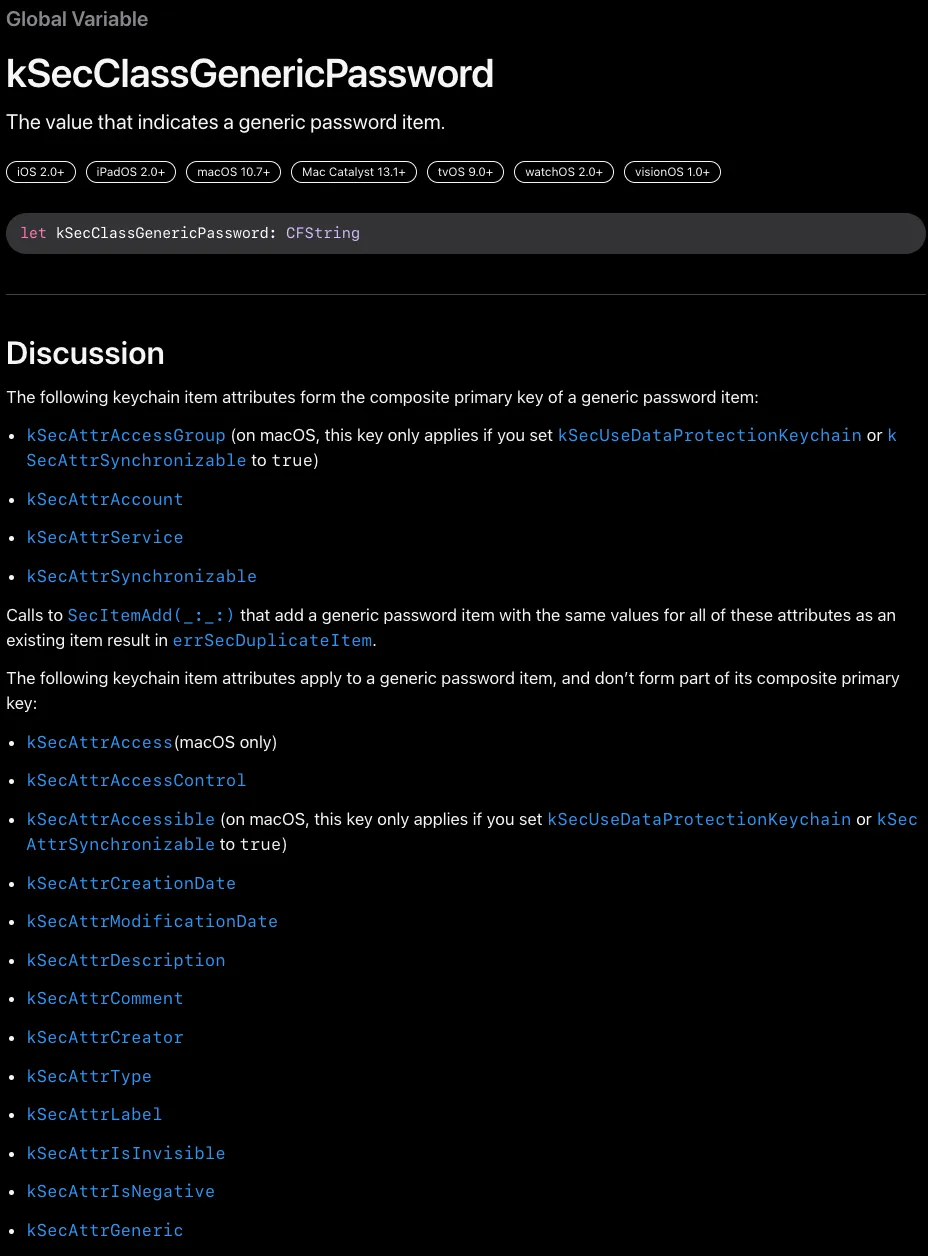Open the kSecAttrIsInvisible link
Screen dimensions: 928x1256
(x=125, y=1152)
